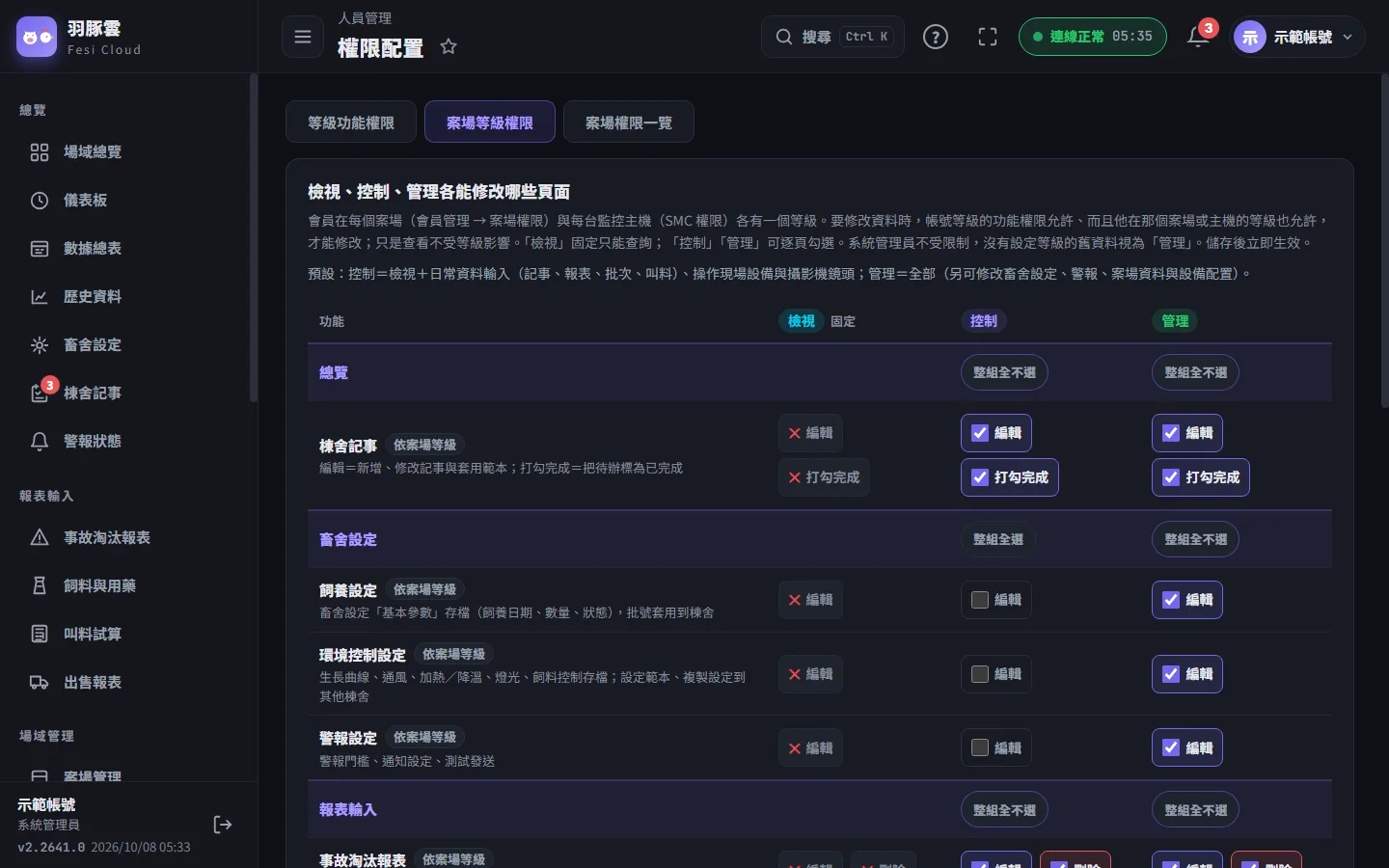
Task: Switch to 案場權限一覽 tab
Action: coord(629,122)
